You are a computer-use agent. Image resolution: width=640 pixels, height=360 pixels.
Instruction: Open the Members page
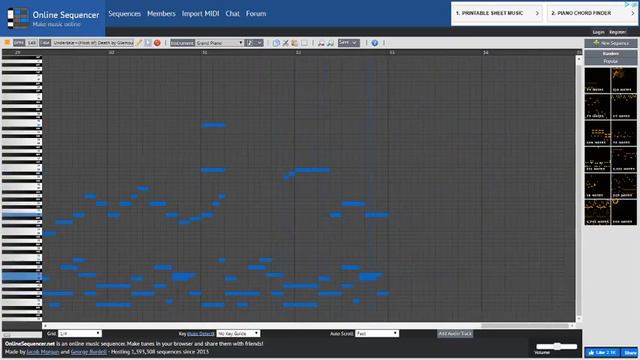161,13
